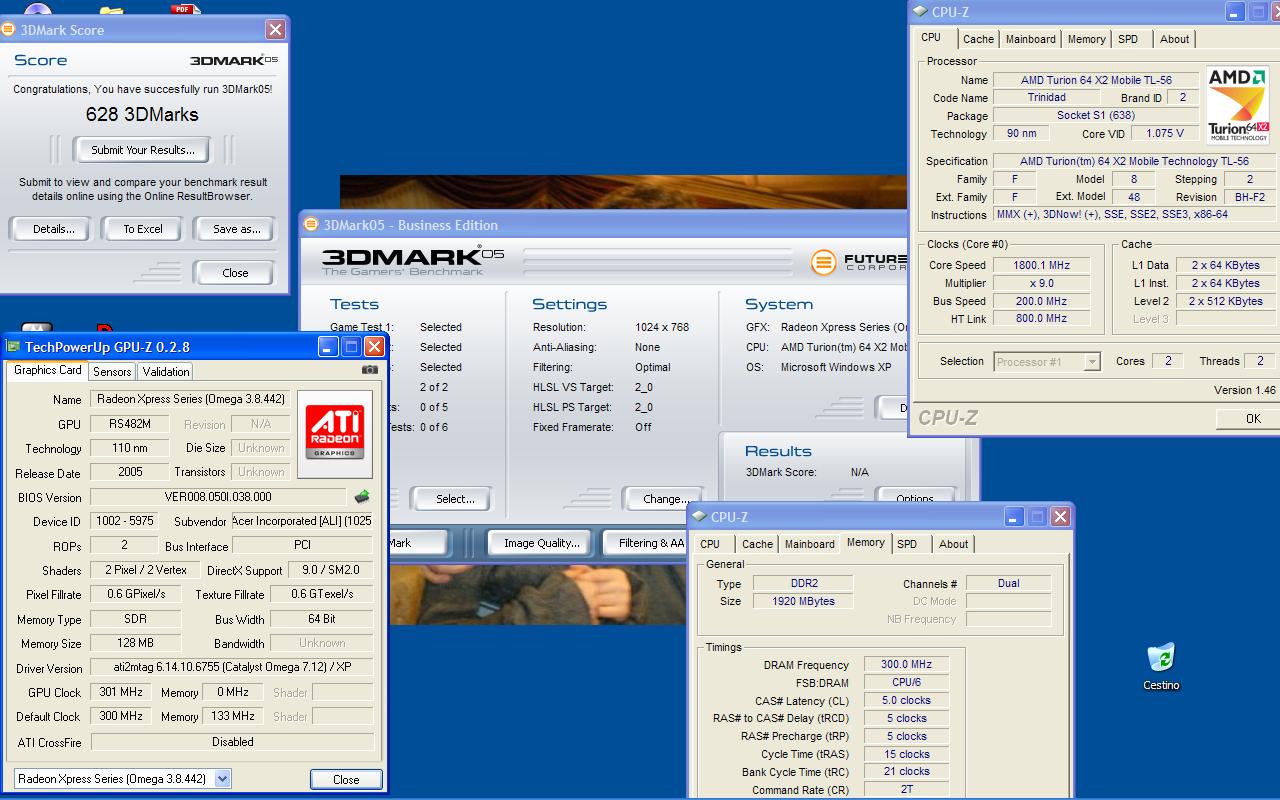Open SPD tab in lower CPU-Z window
Screen dimensions: 1280x800
coord(907,544)
